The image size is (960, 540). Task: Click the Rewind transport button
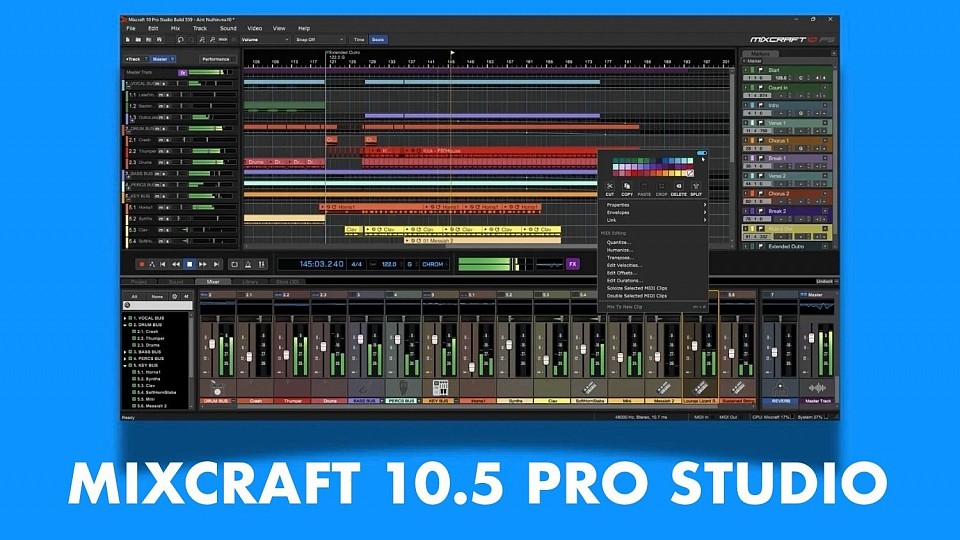tap(176, 264)
